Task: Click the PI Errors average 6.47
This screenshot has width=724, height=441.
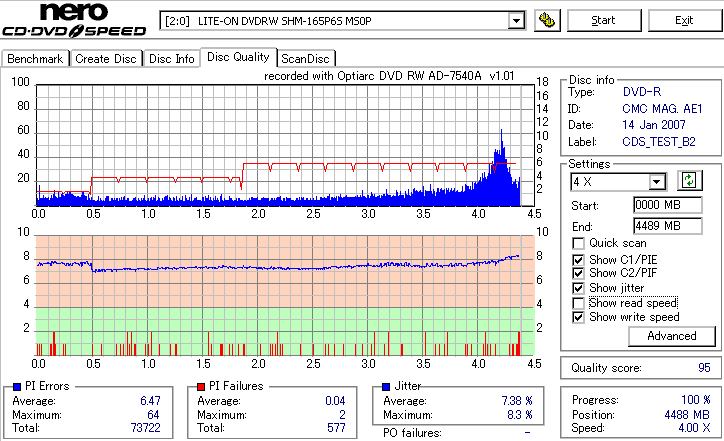Action: click(151, 401)
